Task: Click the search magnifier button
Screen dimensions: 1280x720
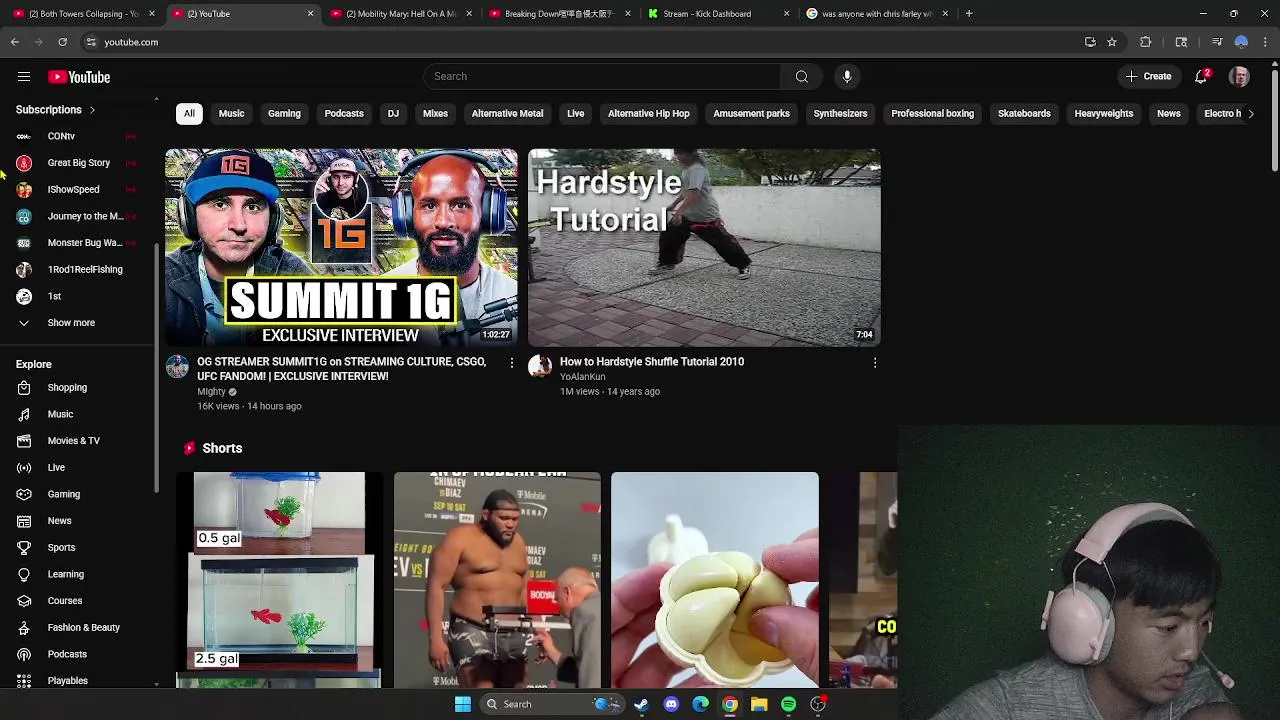Action: pos(801,77)
